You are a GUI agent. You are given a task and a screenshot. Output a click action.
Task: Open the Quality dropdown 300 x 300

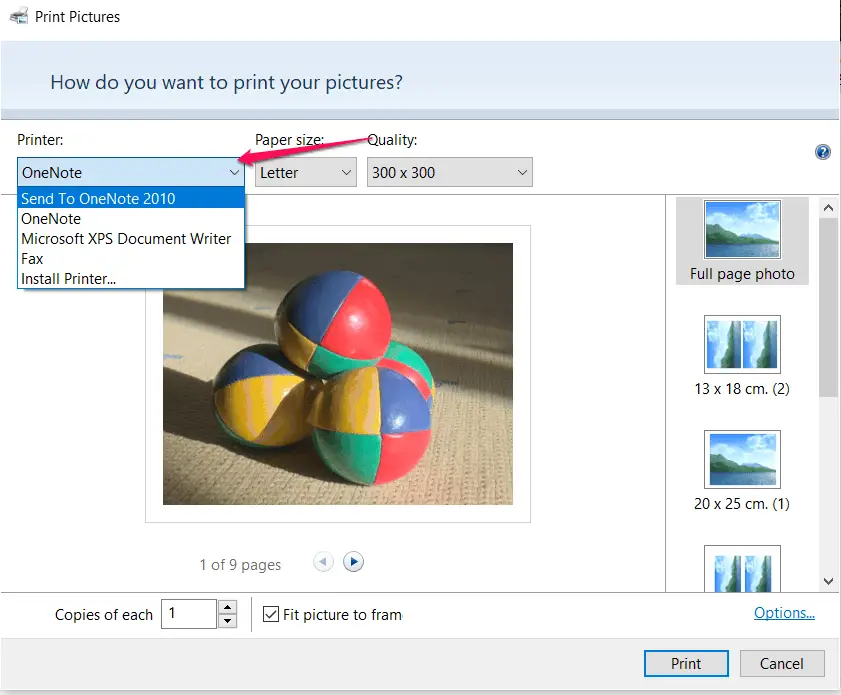449,172
